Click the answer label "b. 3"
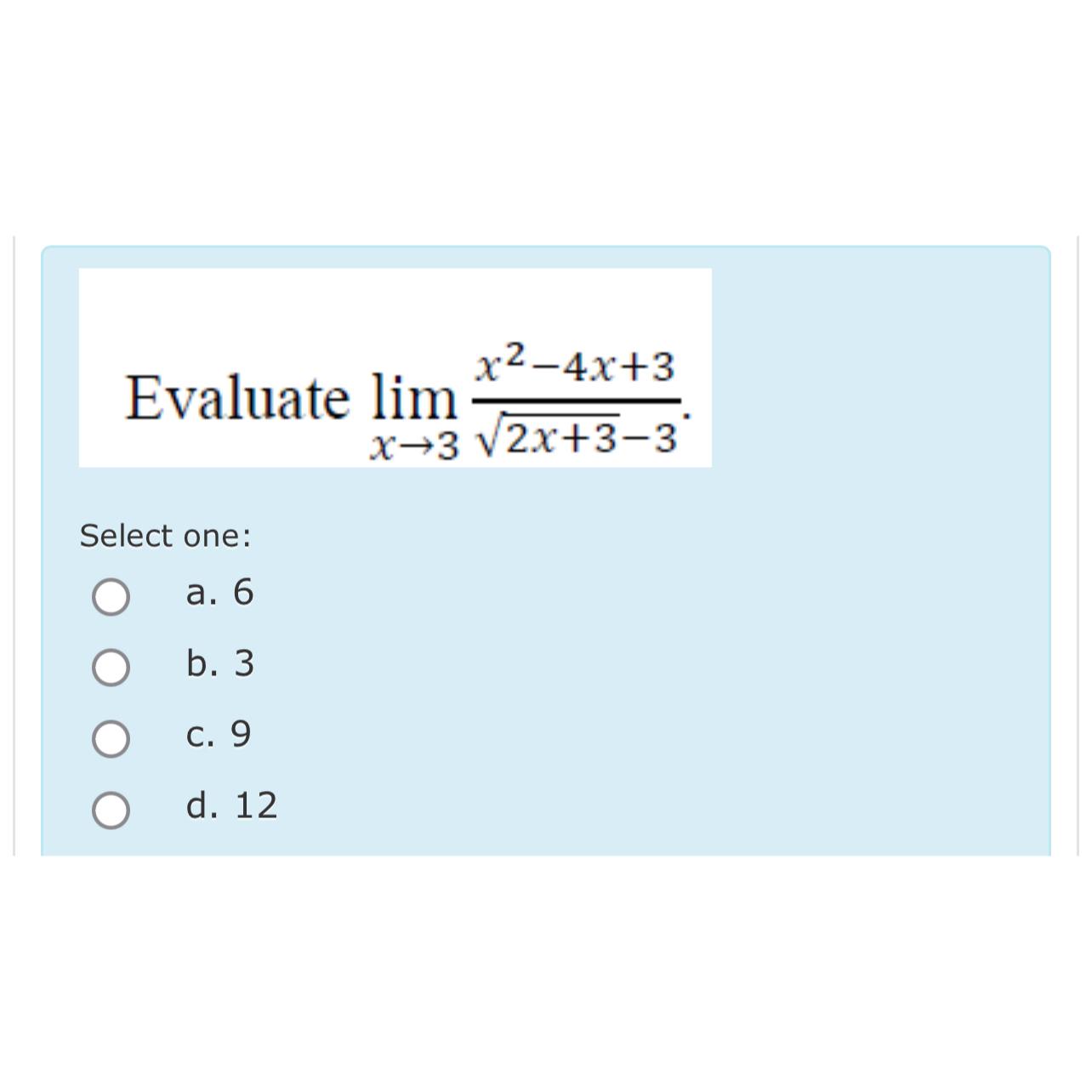The width and height of the screenshot is (1092, 1092). (x=219, y=664)
